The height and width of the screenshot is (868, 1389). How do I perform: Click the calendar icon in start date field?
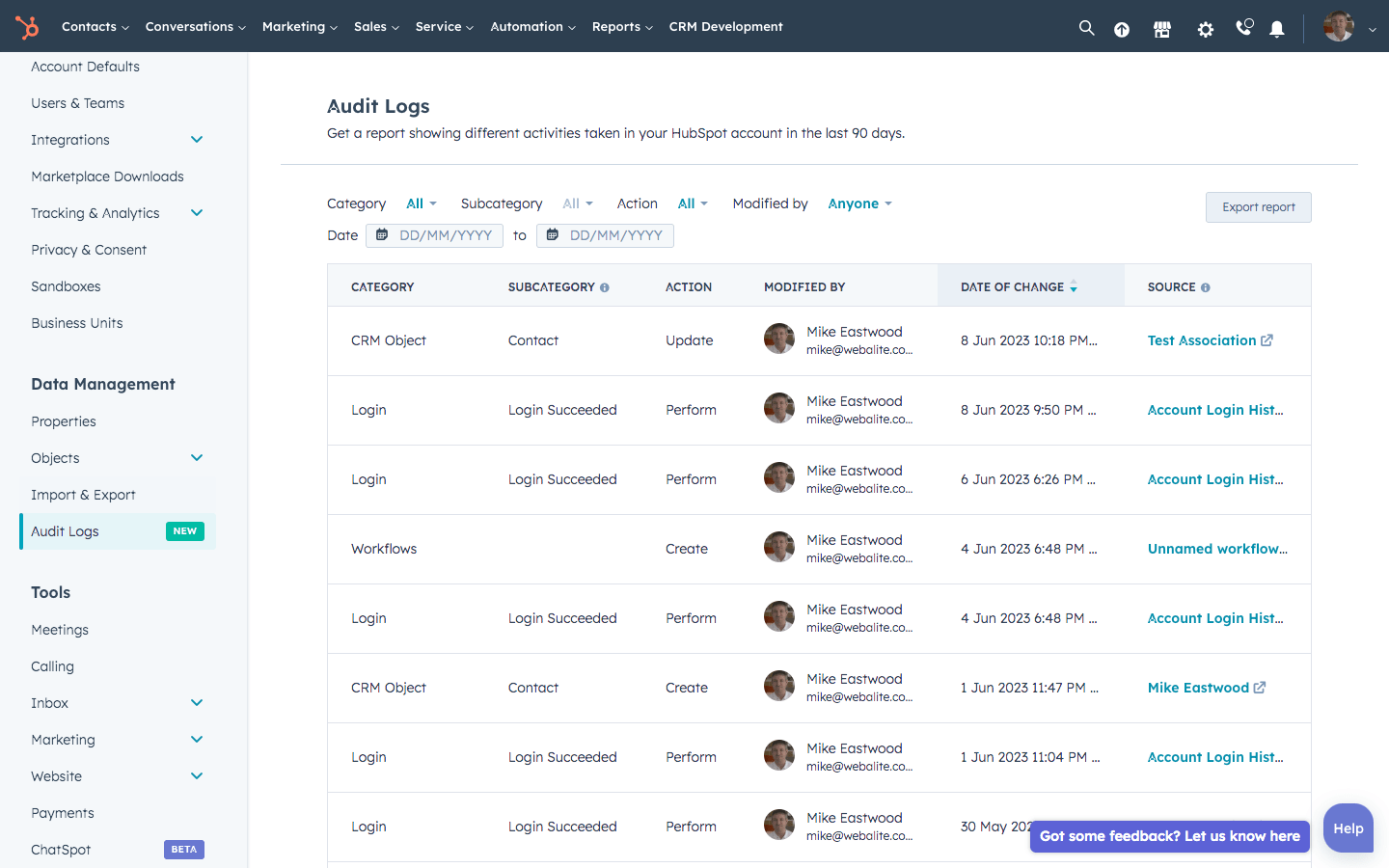click(x=382, y=235)
